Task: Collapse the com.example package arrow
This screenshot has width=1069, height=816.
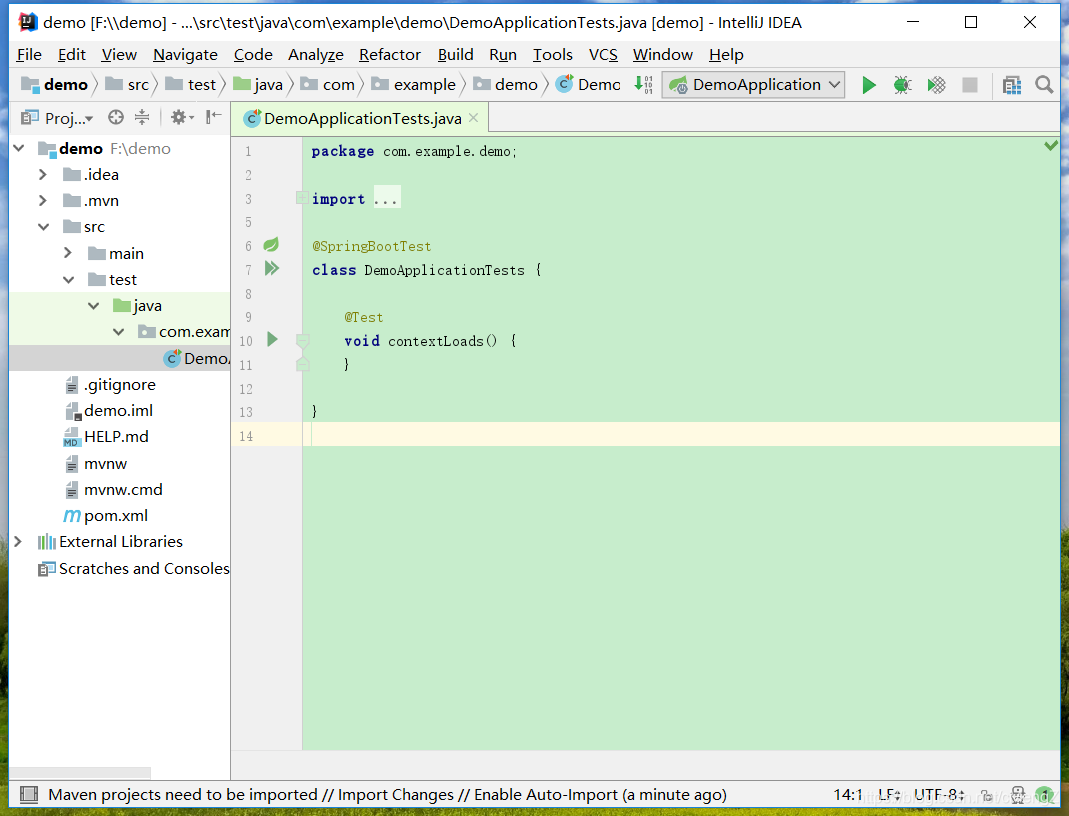Action: (x=119, y=332)
